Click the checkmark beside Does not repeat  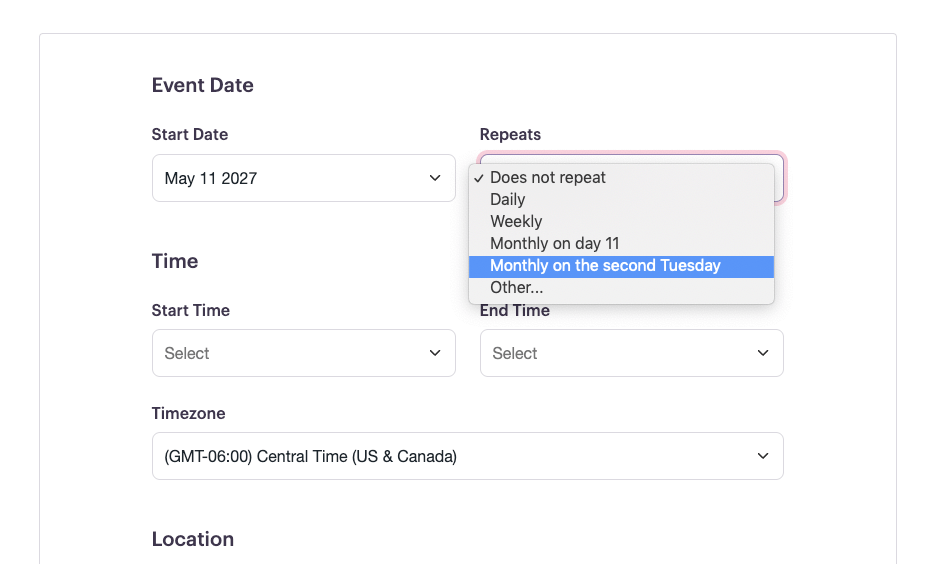coord(480,178)
